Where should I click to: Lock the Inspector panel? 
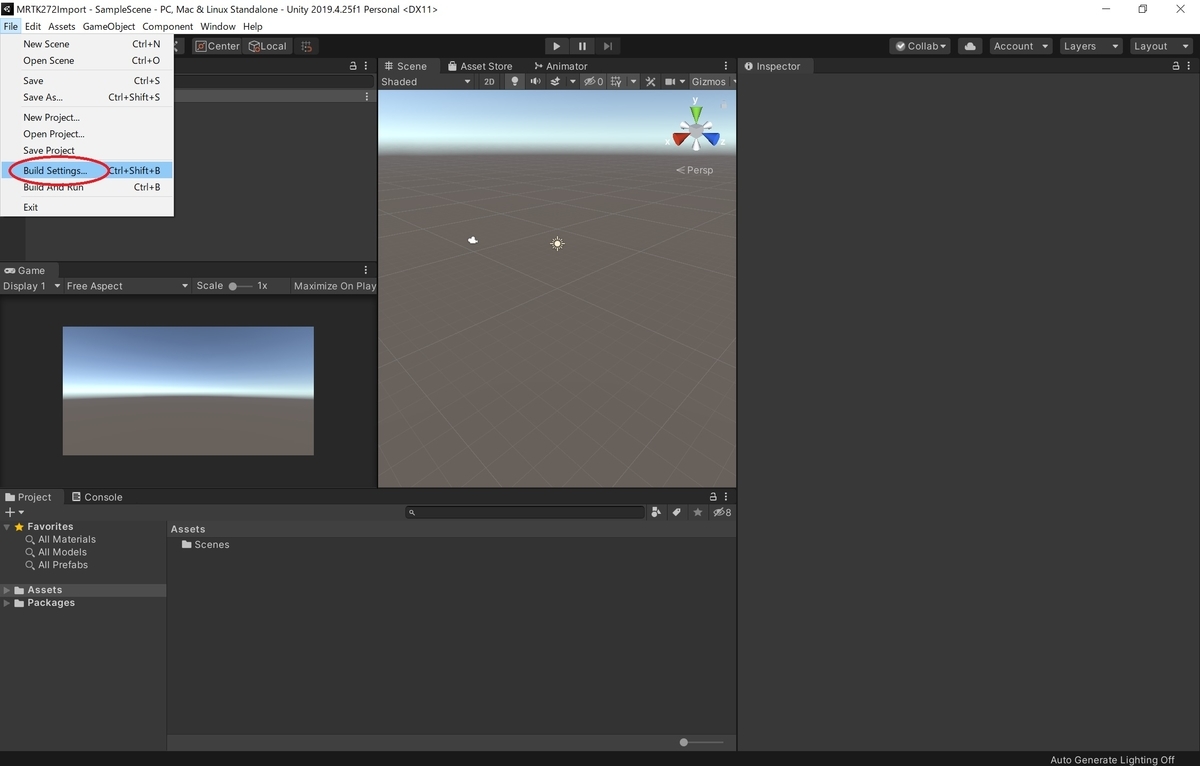pyautogui.click(x=1176, y=66)
